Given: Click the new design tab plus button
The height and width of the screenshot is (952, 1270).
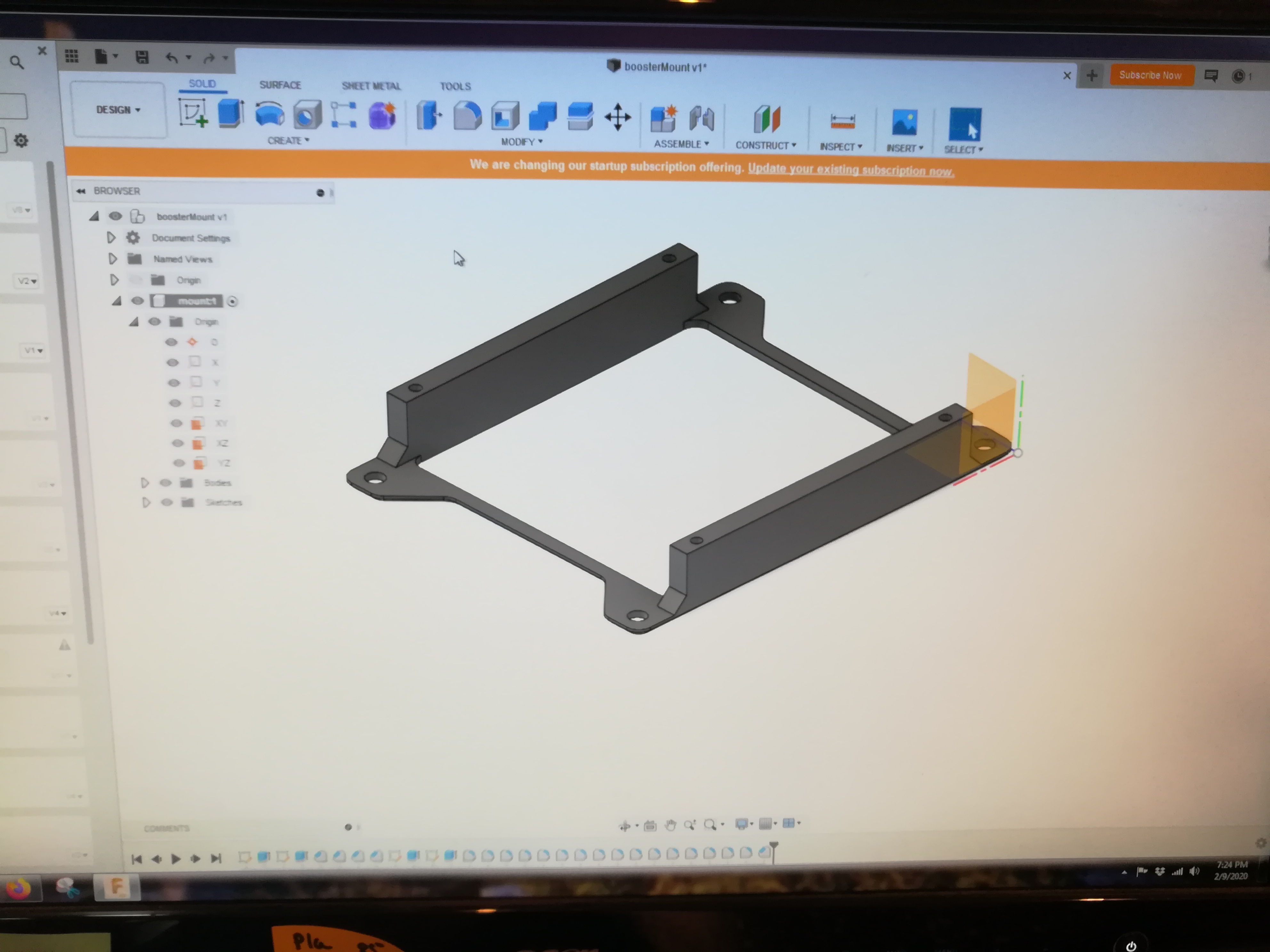Looking at the screenshot, I should [x=1092, y=75].
